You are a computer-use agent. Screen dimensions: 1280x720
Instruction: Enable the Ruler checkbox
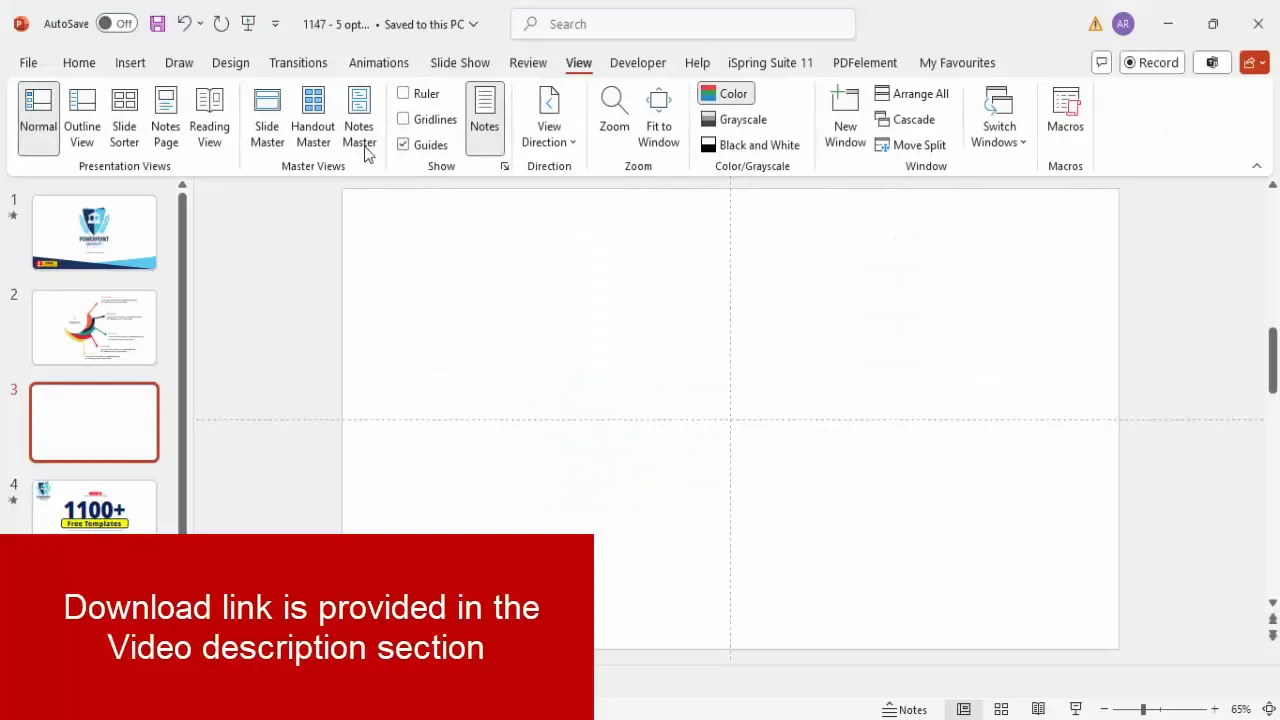coord(403,93)
